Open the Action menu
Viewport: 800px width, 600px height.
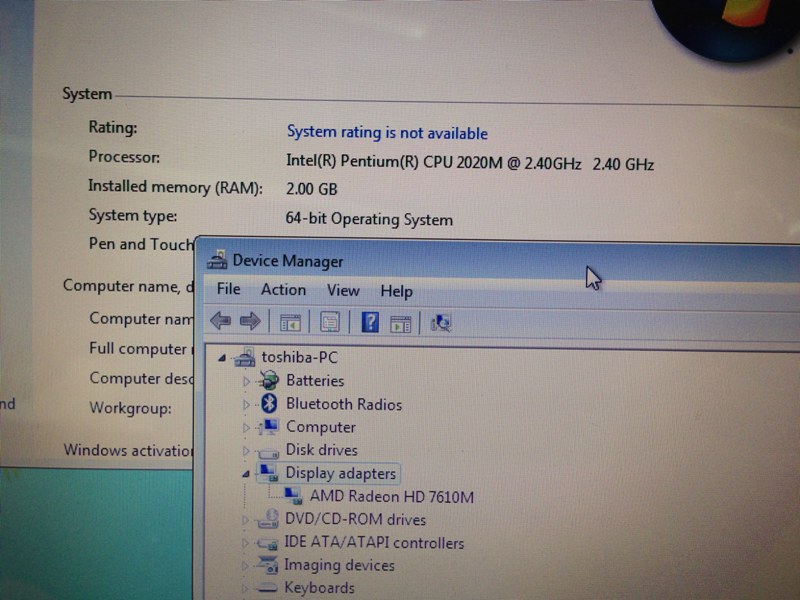pos(283,291)
